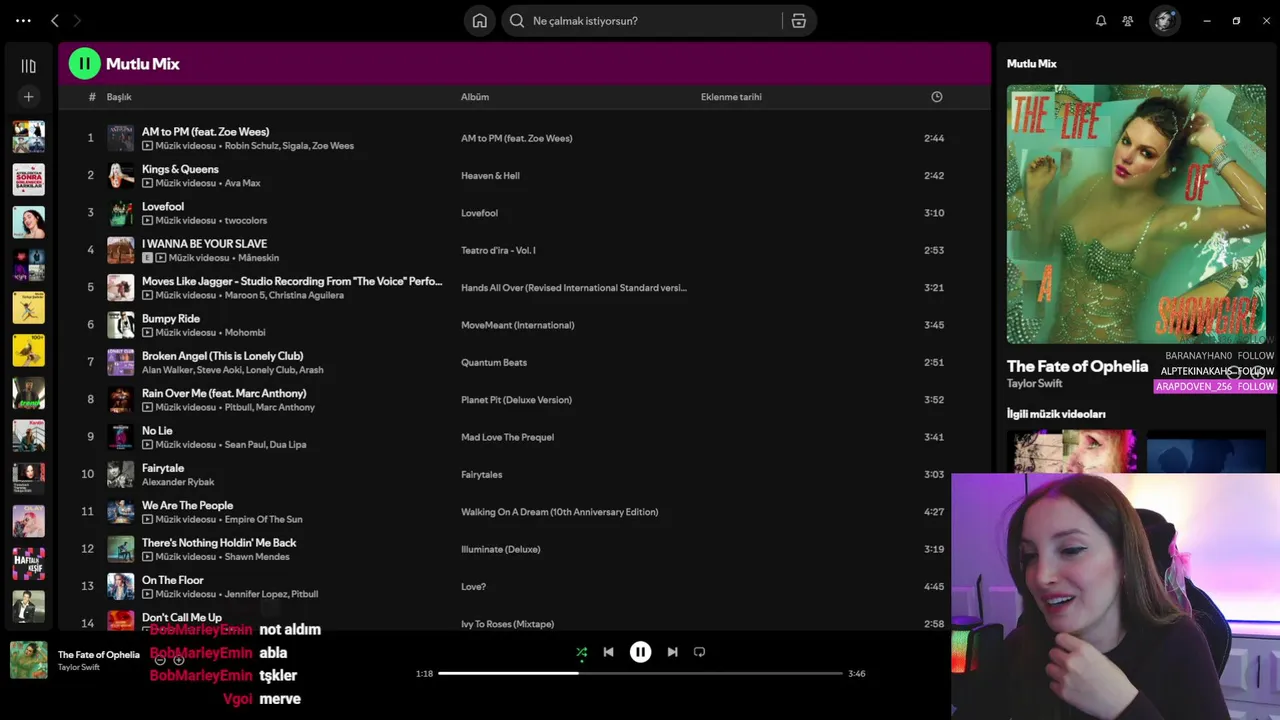Click the Broken Angel cover thumbnail

120,363
